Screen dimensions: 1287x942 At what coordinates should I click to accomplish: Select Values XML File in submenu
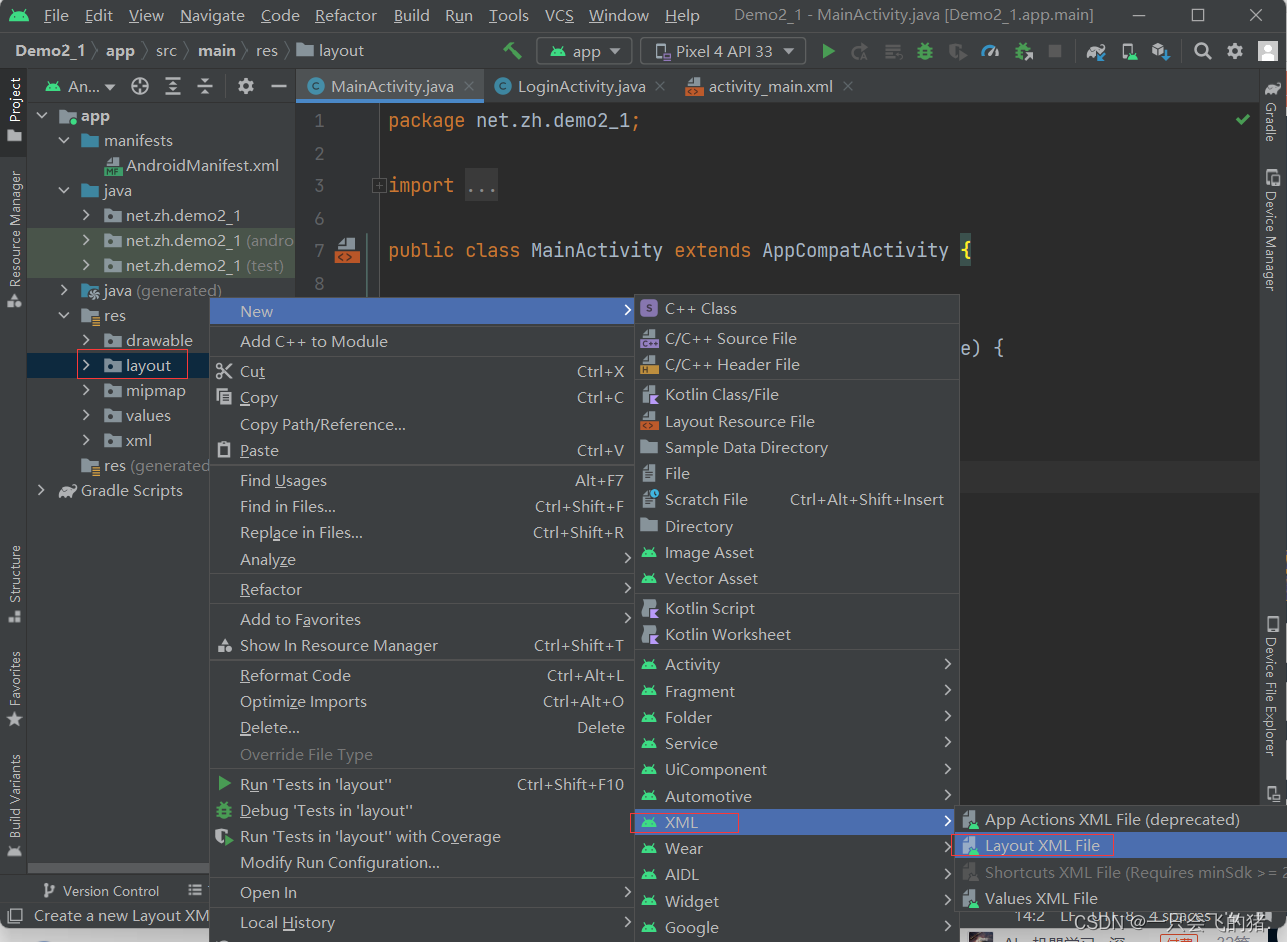[x=1120, y=899]
